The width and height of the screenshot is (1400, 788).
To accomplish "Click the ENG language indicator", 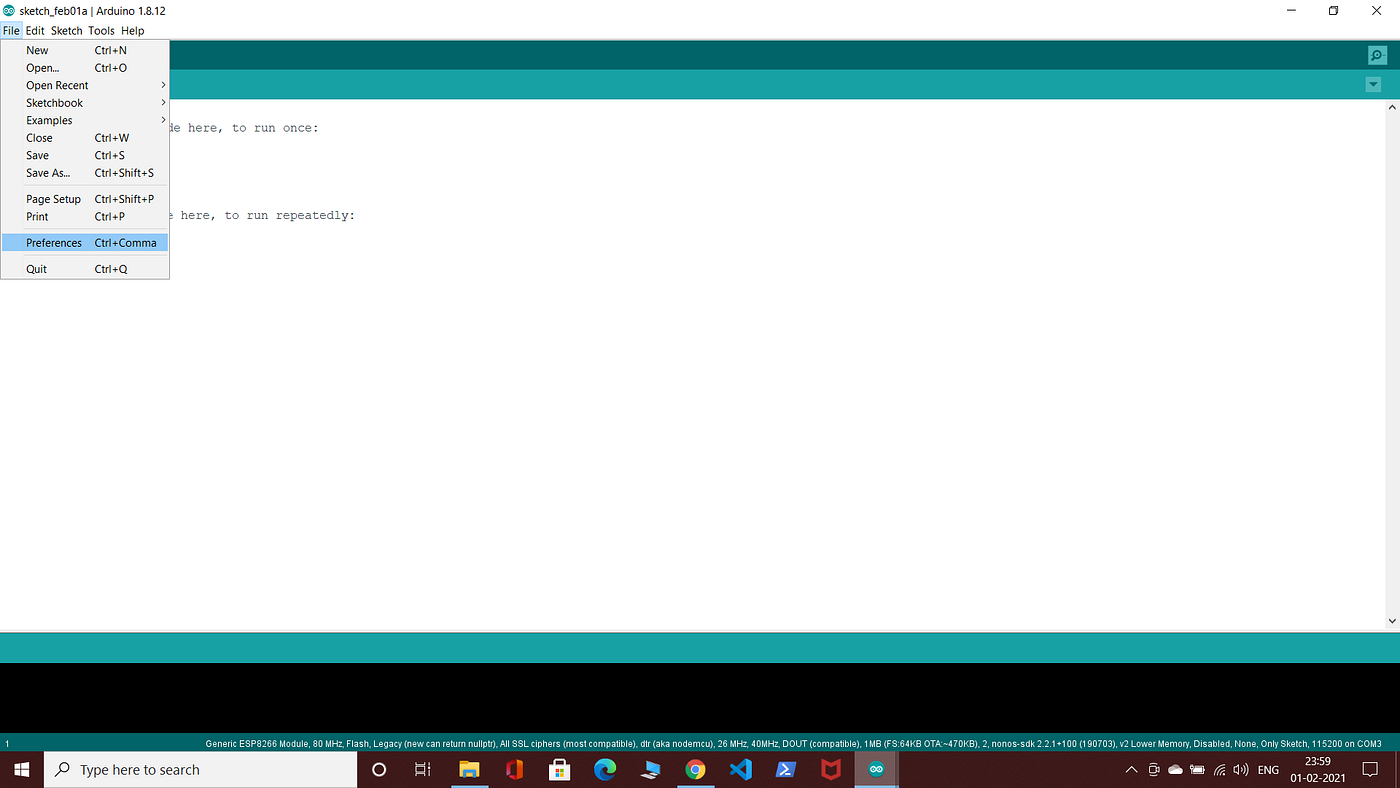I will tap(1268, 770).
